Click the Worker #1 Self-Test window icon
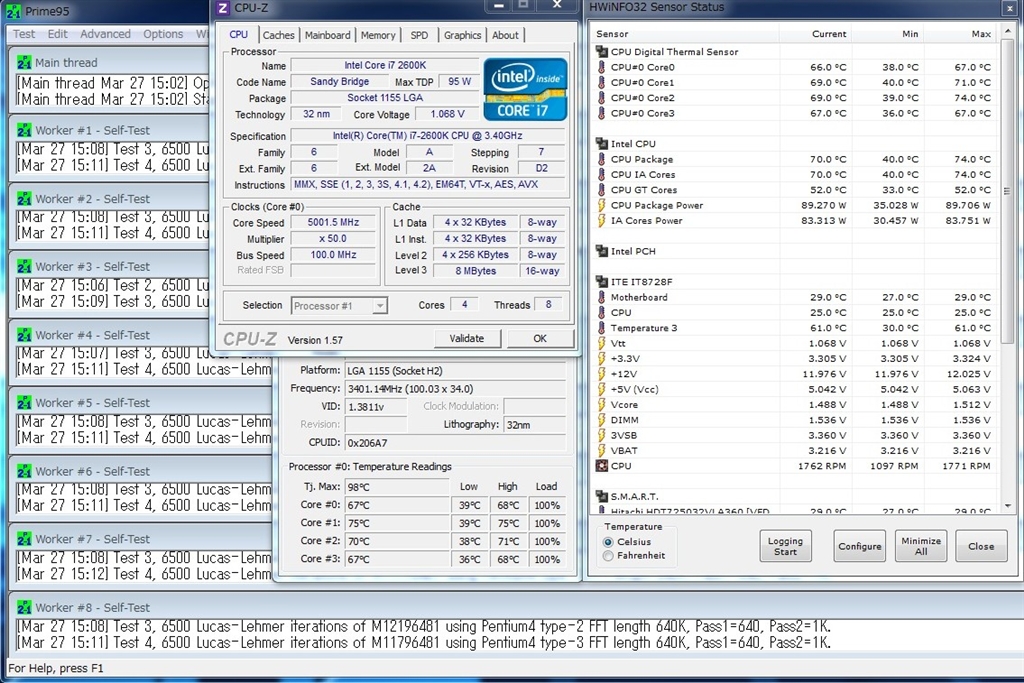Screen dimensions: 1024x683 (24, 131)
